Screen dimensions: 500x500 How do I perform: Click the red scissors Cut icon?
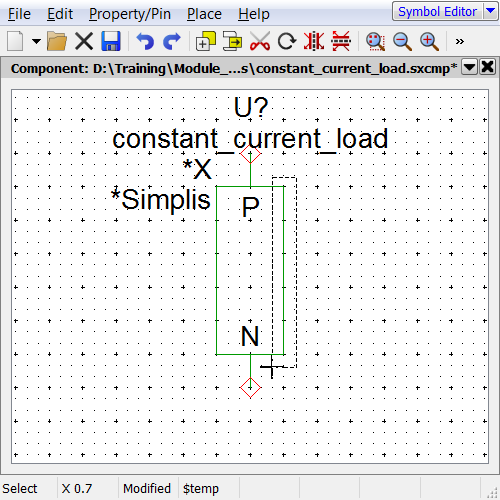[x=260, y=41]
